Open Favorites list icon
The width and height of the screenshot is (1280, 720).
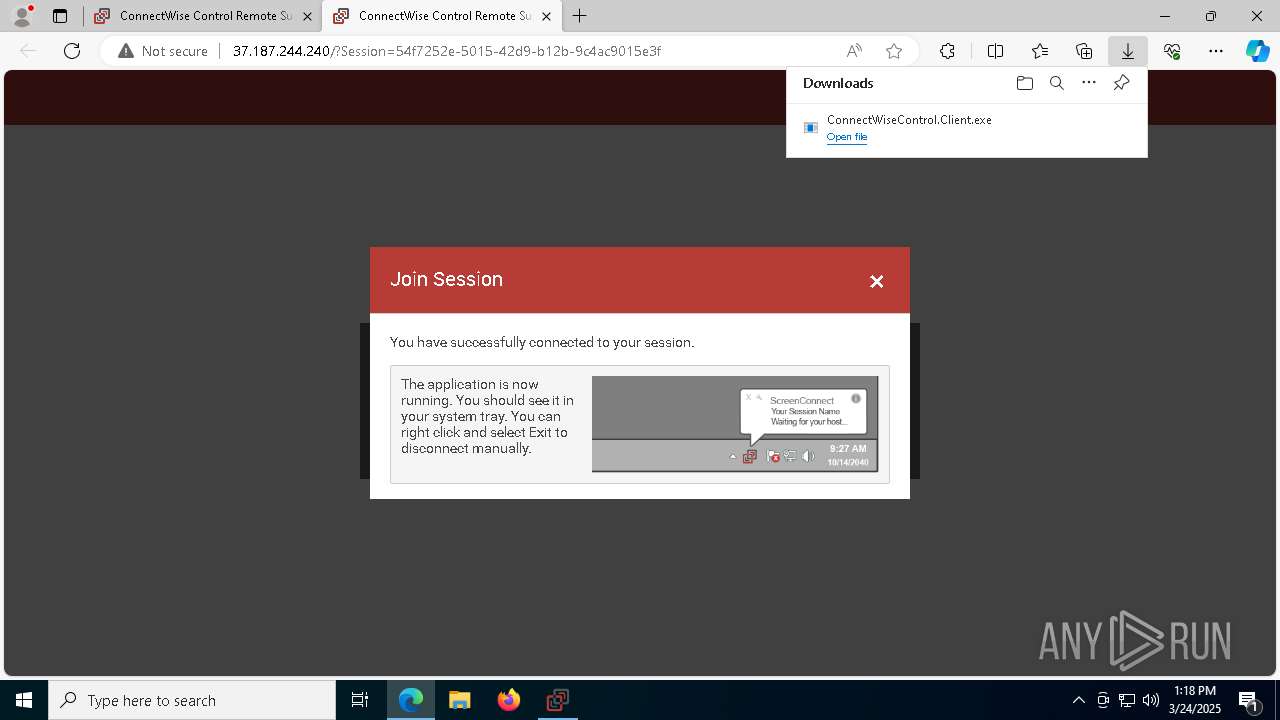click(x=1040, y=51)
